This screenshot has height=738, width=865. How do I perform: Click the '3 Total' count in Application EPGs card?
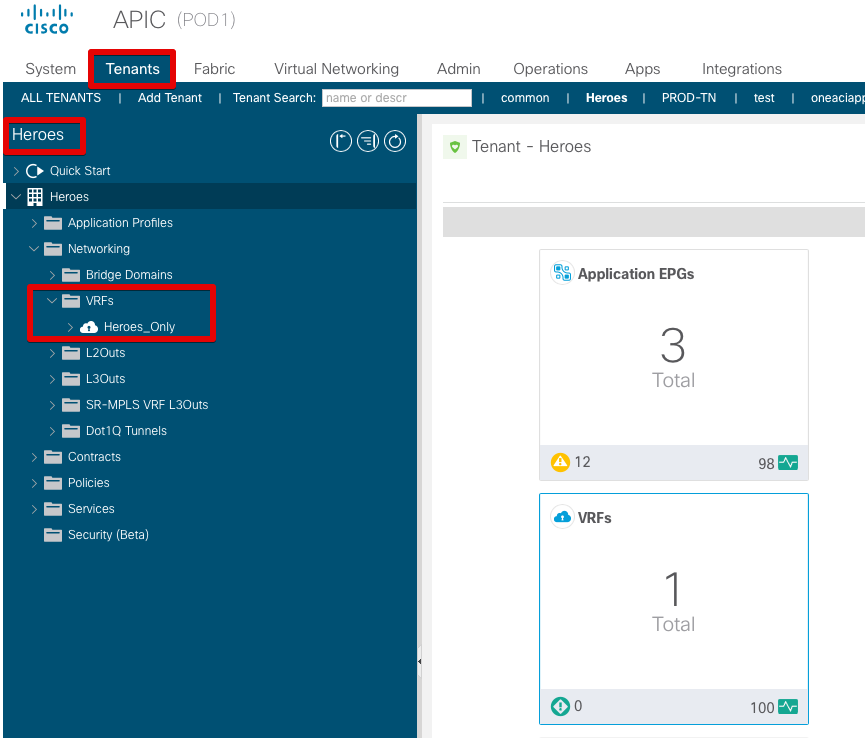point(674,357)
